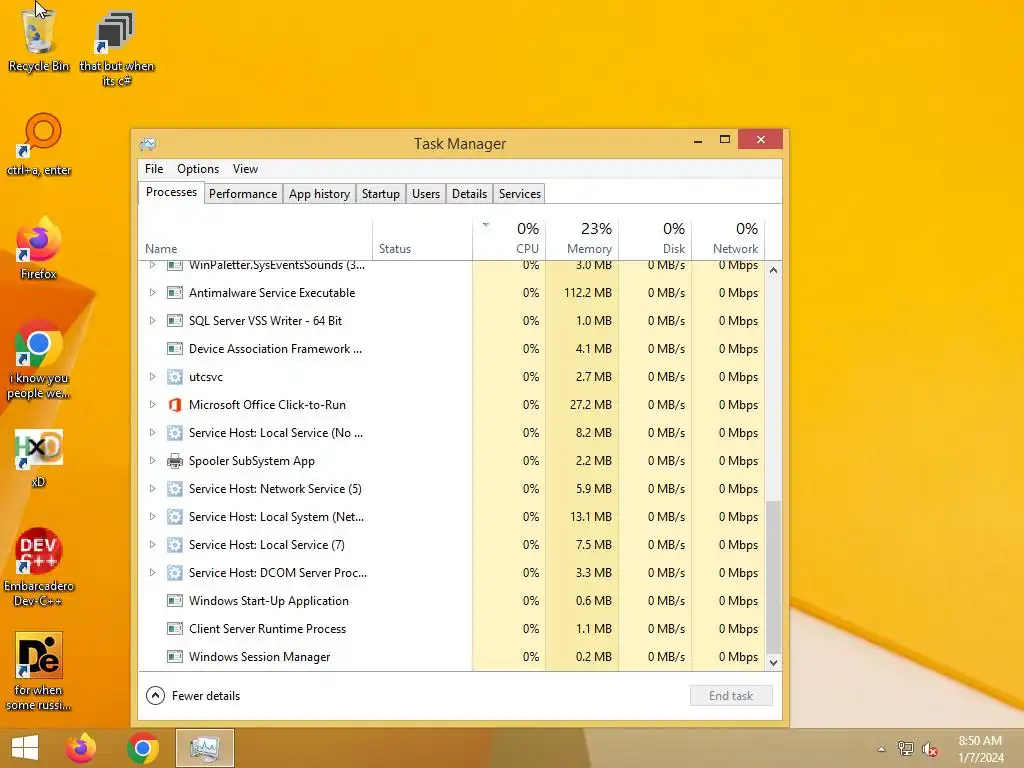This screenshot has height=768, width=1024.
Task: Switch to the App history tab
Action: point(319,194)
